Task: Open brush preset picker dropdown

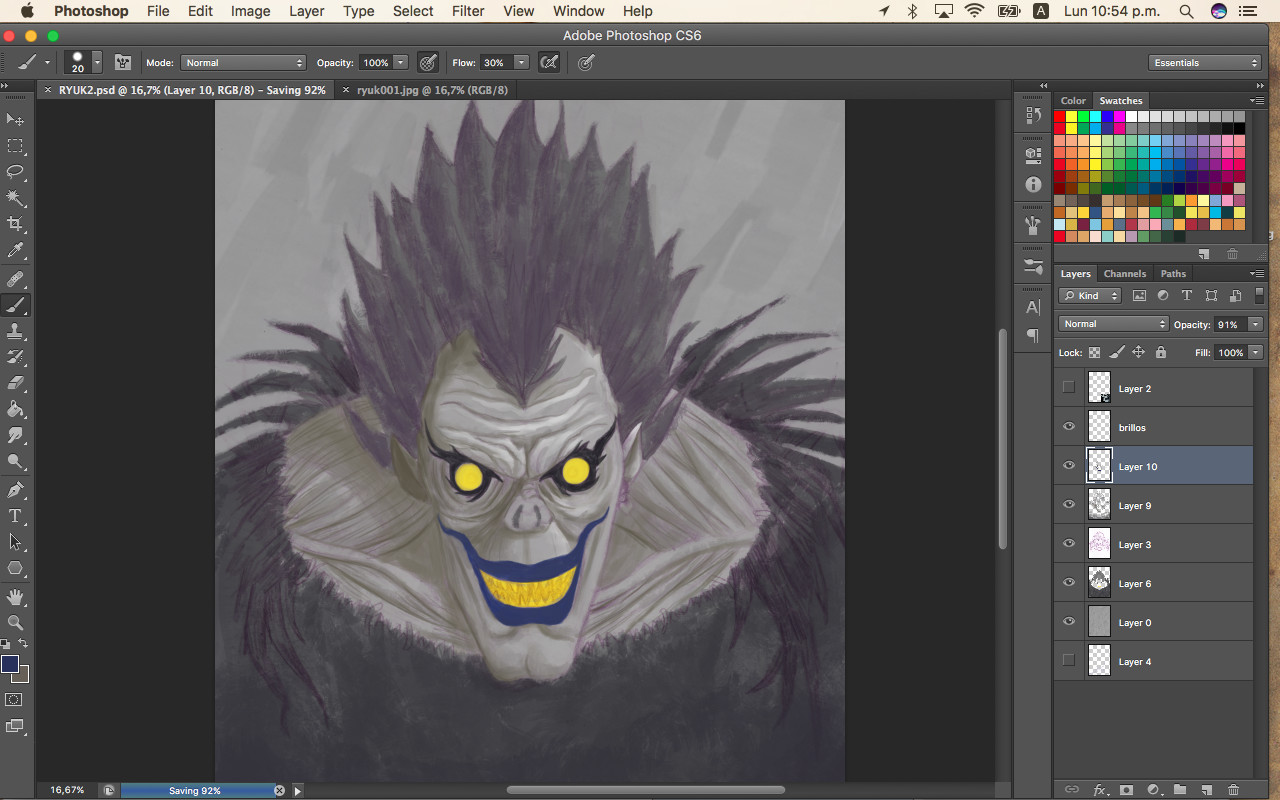Action: (97, 62)
